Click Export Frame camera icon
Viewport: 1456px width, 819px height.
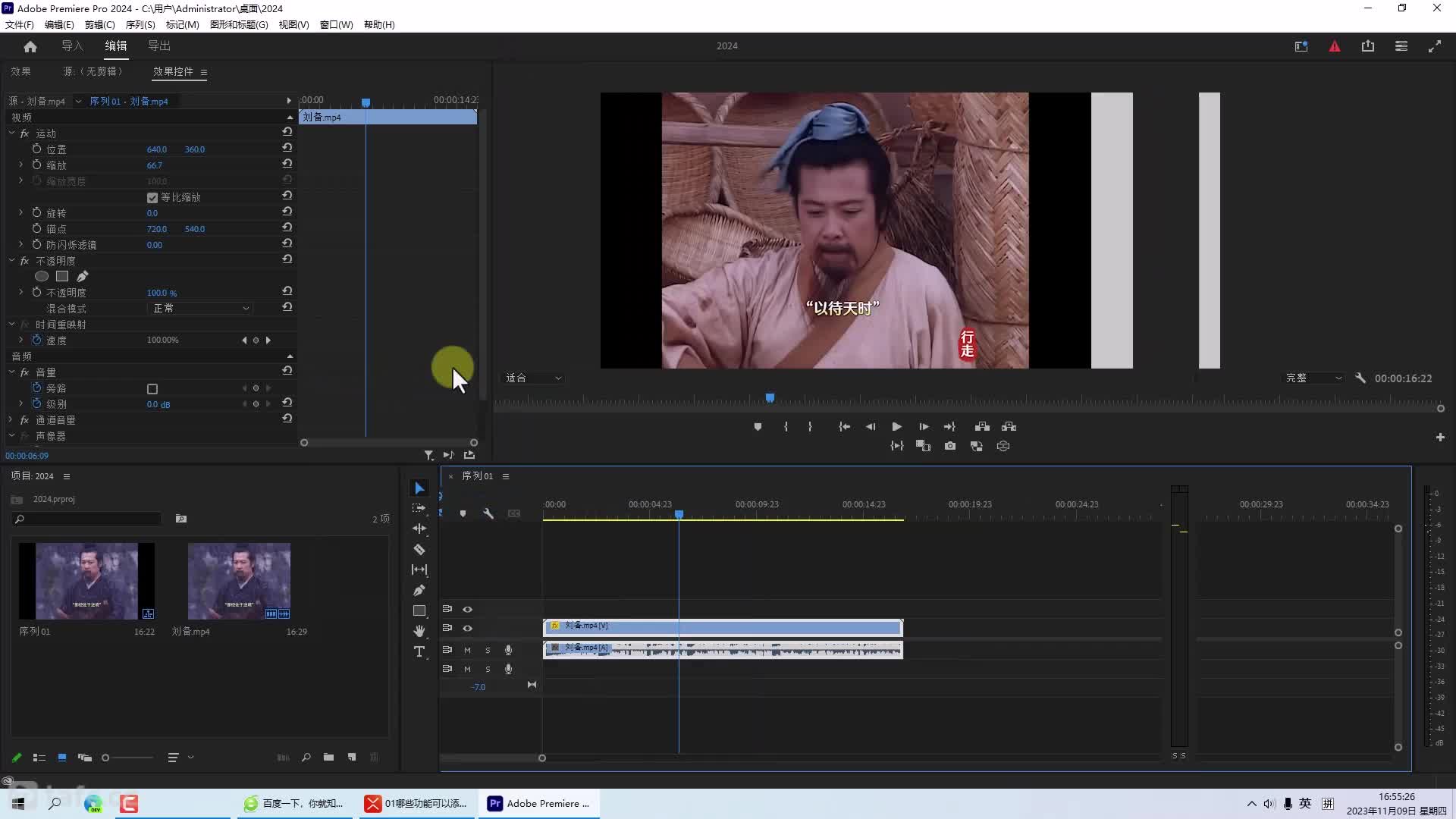click(950, 446)
